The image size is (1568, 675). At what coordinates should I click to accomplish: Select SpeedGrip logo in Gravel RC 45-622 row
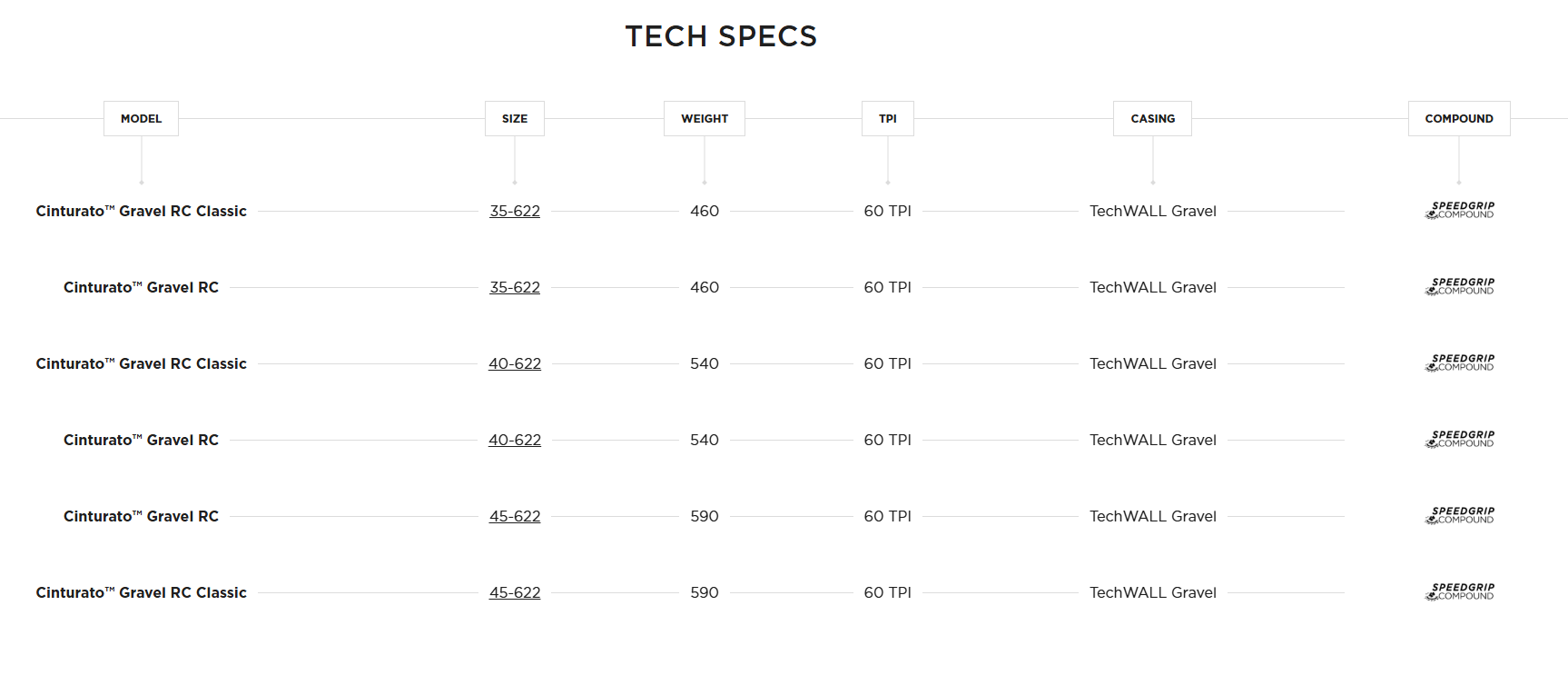coord(1459,516)
